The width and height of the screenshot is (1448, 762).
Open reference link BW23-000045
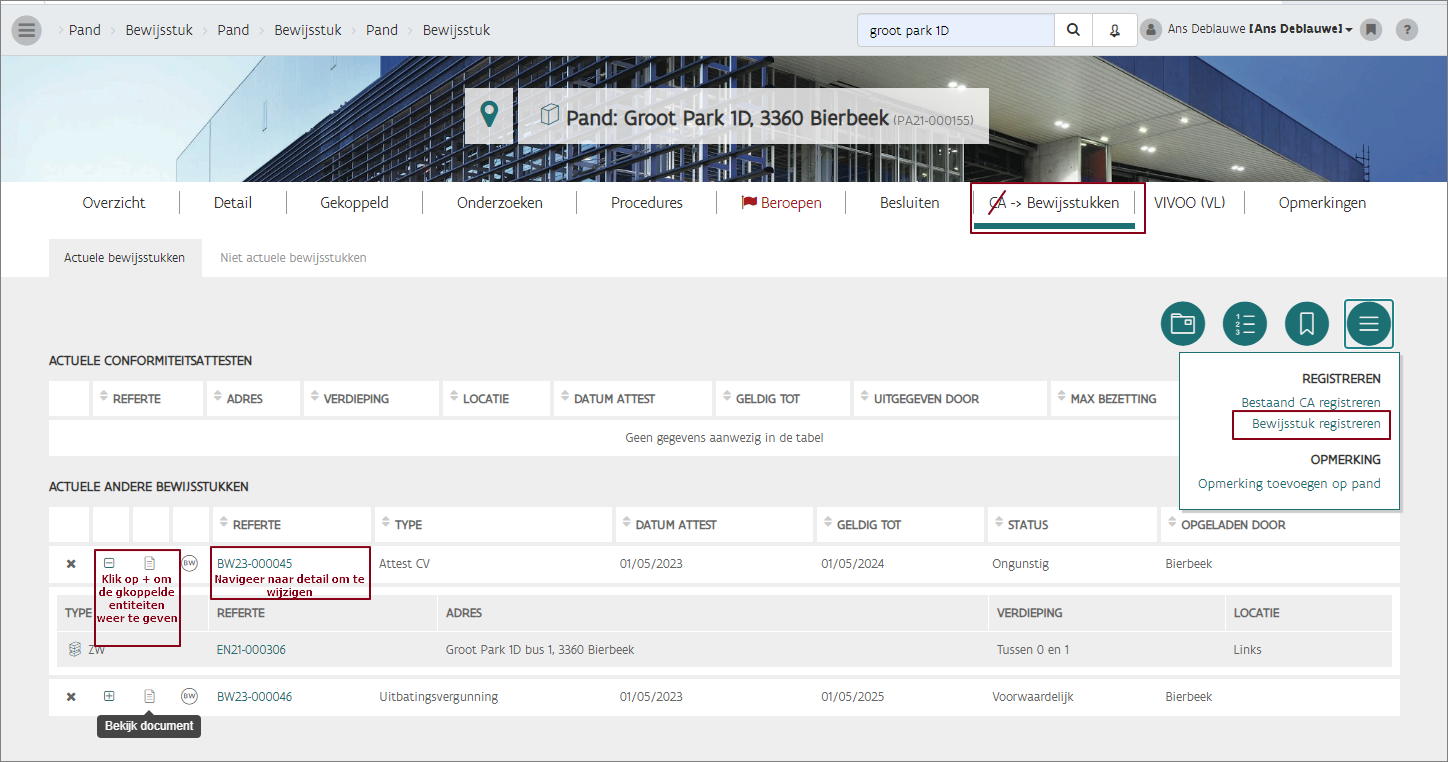(254, 564)
